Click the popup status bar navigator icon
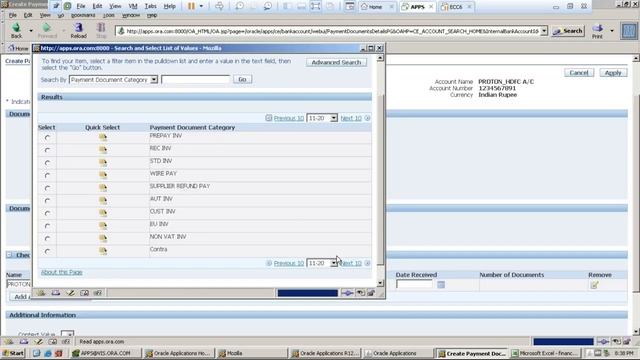The width and height of the screenshot is (640, 360). click(x=41, y=293)
